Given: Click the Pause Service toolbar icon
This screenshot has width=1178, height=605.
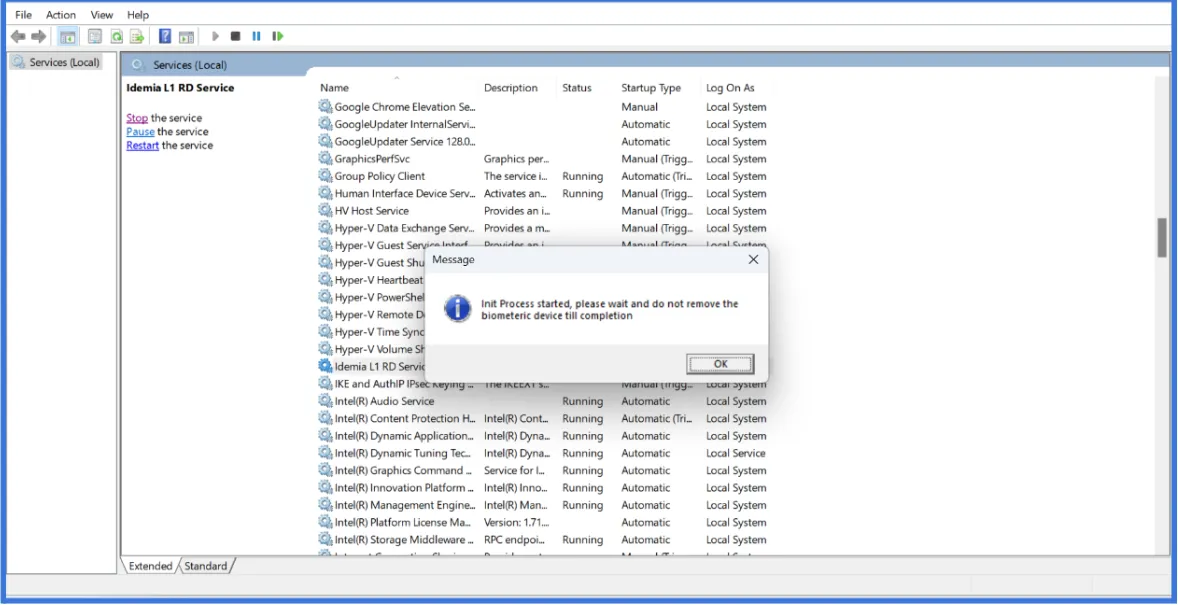Looking at the screenshot, I should (x=256, y=36).
